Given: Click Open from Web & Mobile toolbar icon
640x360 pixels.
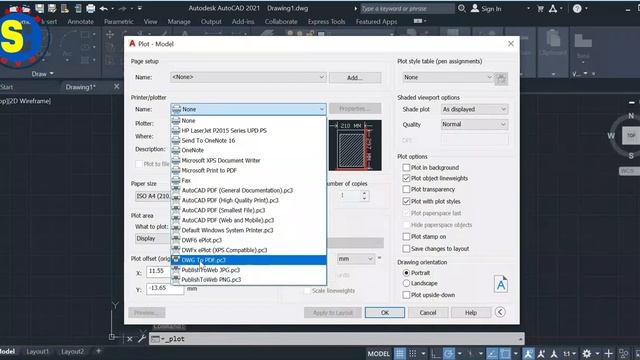Looking at the screenshot, I should [x=65, y=8].
